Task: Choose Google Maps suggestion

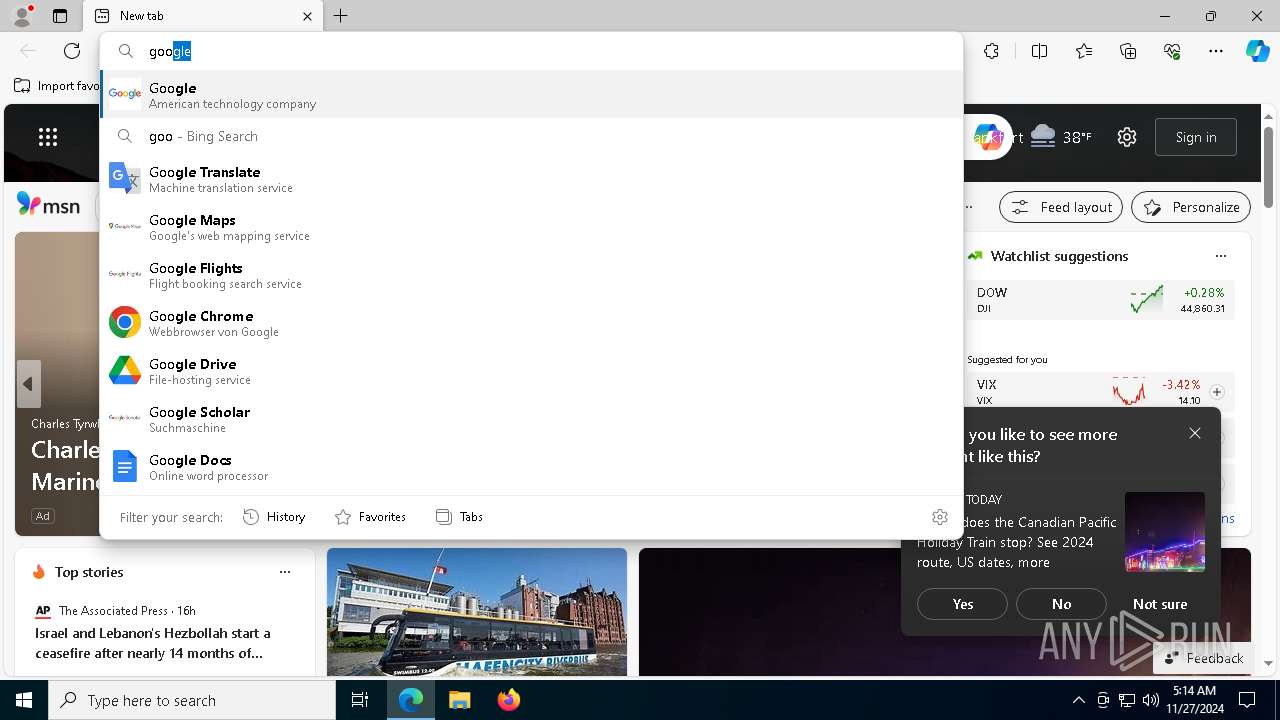Action: pos(531,227)
